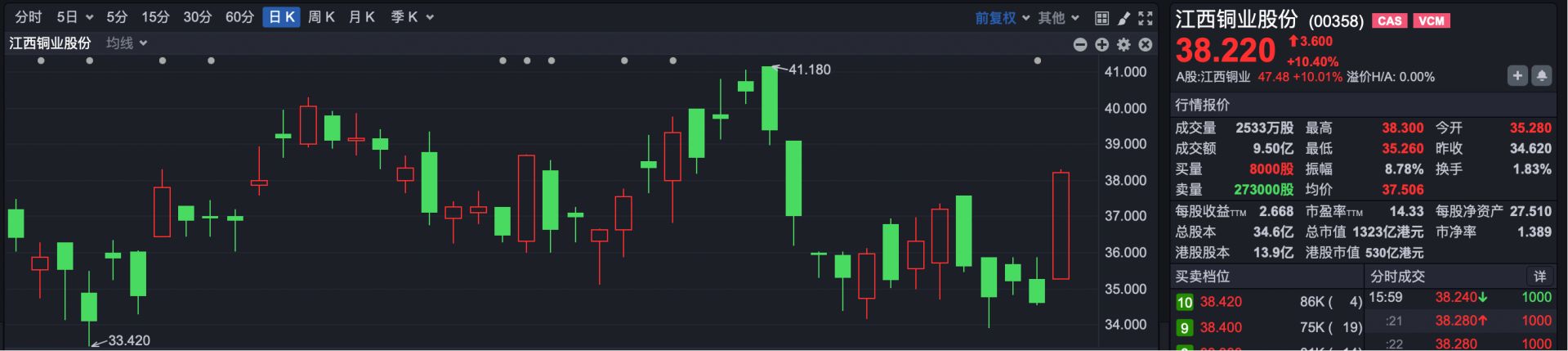Open the 季K period dropdown
Viewport: 1568px width, 351px height.
click(x=413, y=17)
